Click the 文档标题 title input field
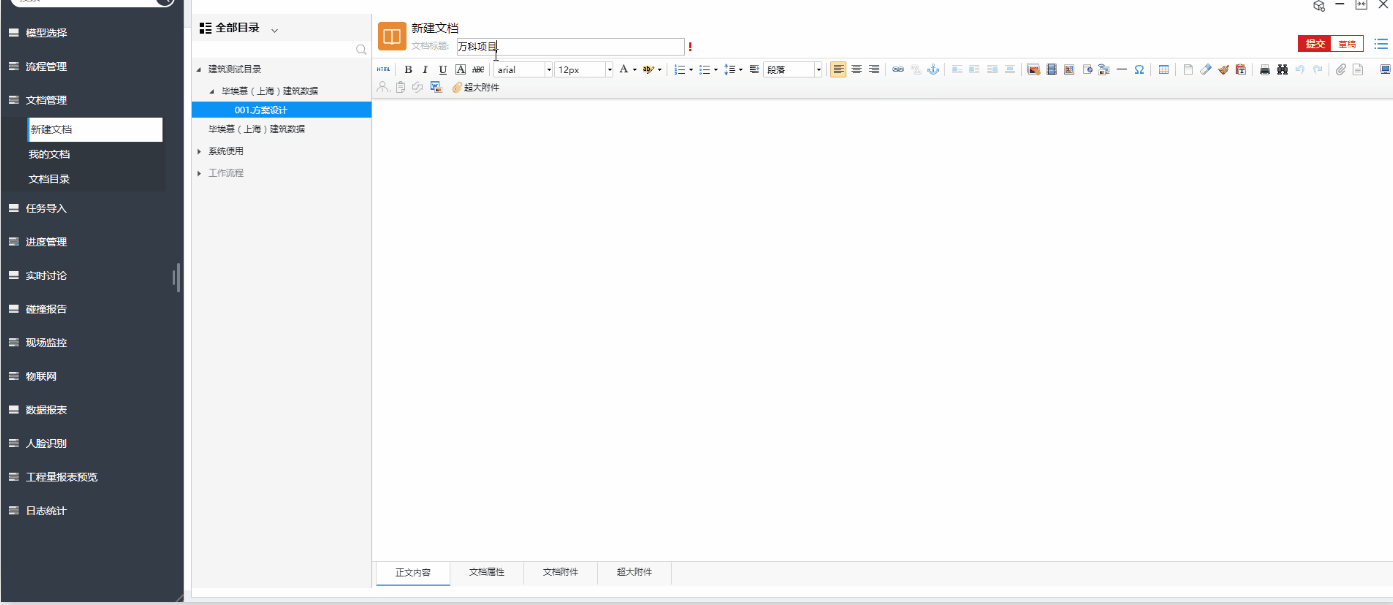The image size is (1393, 605). tap(570, 47)
